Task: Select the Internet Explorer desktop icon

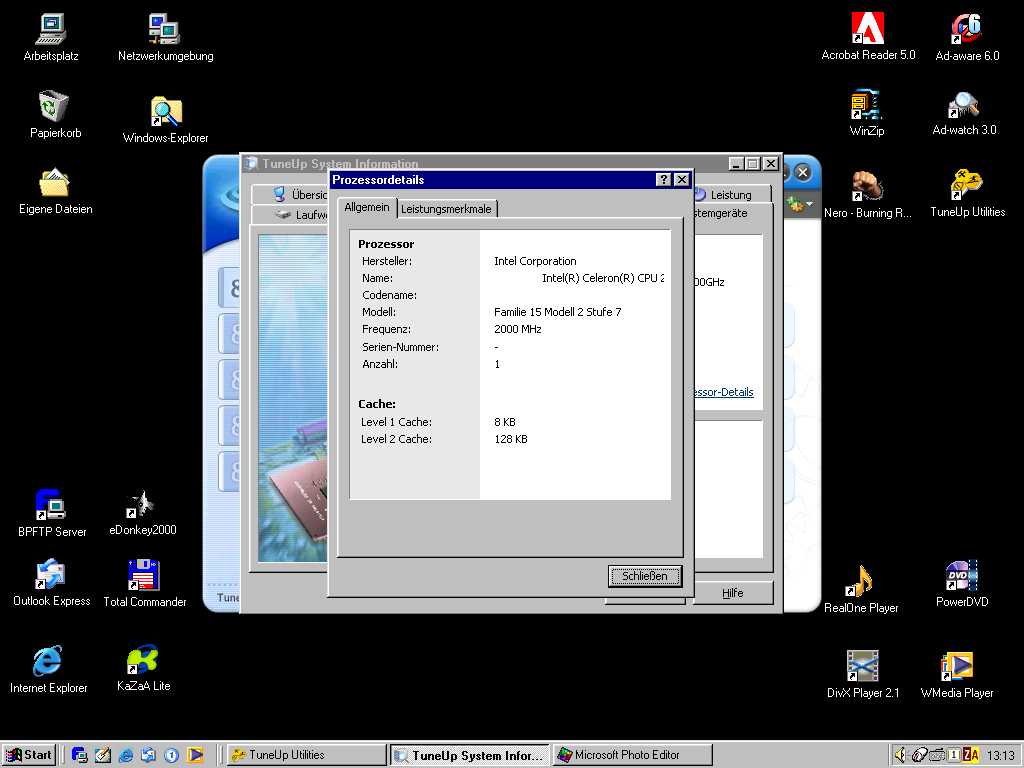Action: pyautogui.click(x=48, y=669)
